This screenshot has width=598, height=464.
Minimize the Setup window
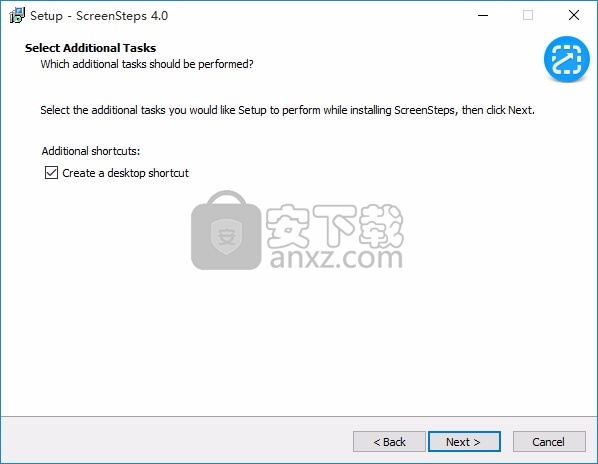pyautogui.click(x=483, y=15)
